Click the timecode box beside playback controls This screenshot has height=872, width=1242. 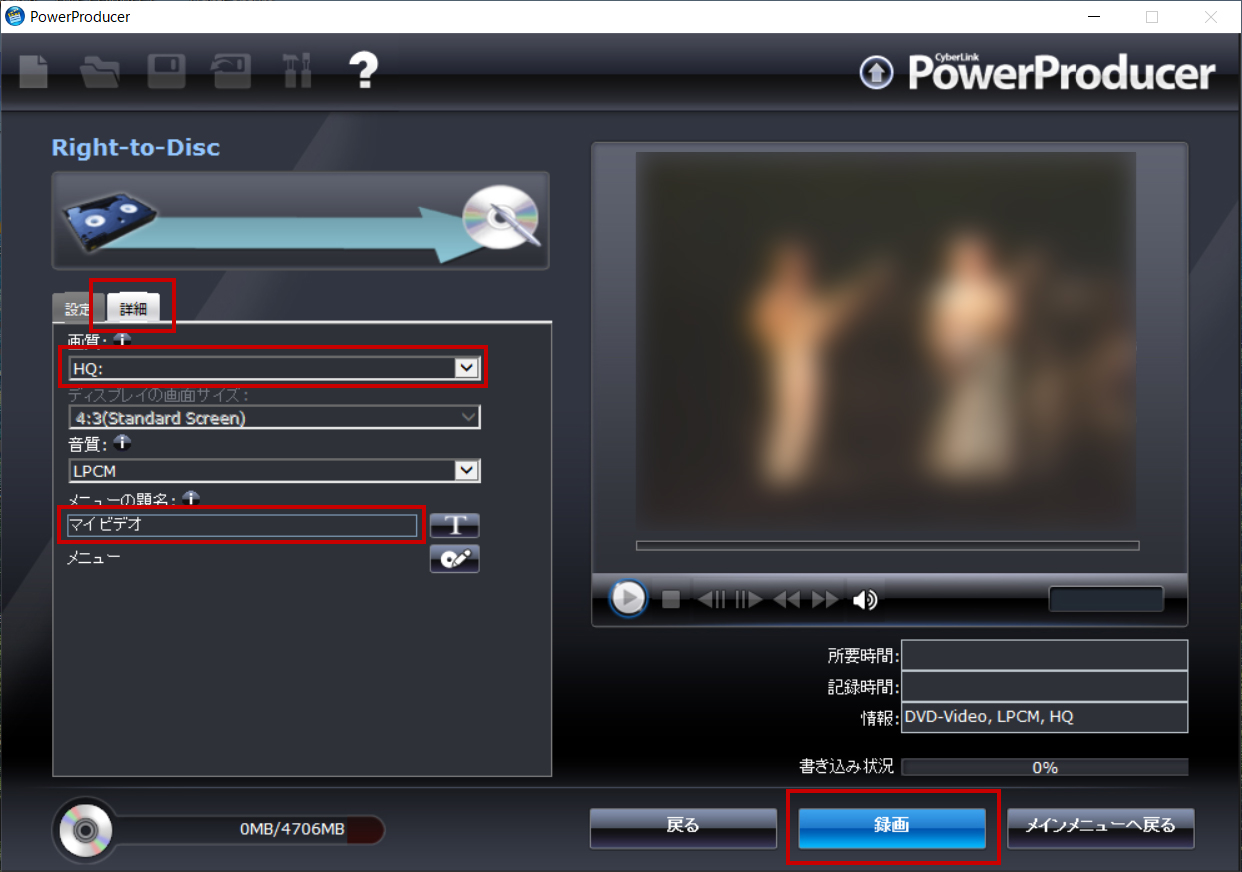click(1106, 599)
